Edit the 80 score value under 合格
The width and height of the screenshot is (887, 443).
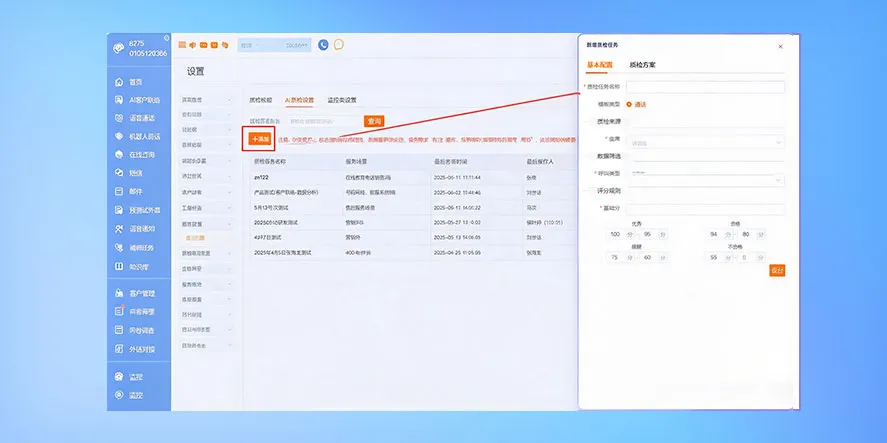click(746, 234)
